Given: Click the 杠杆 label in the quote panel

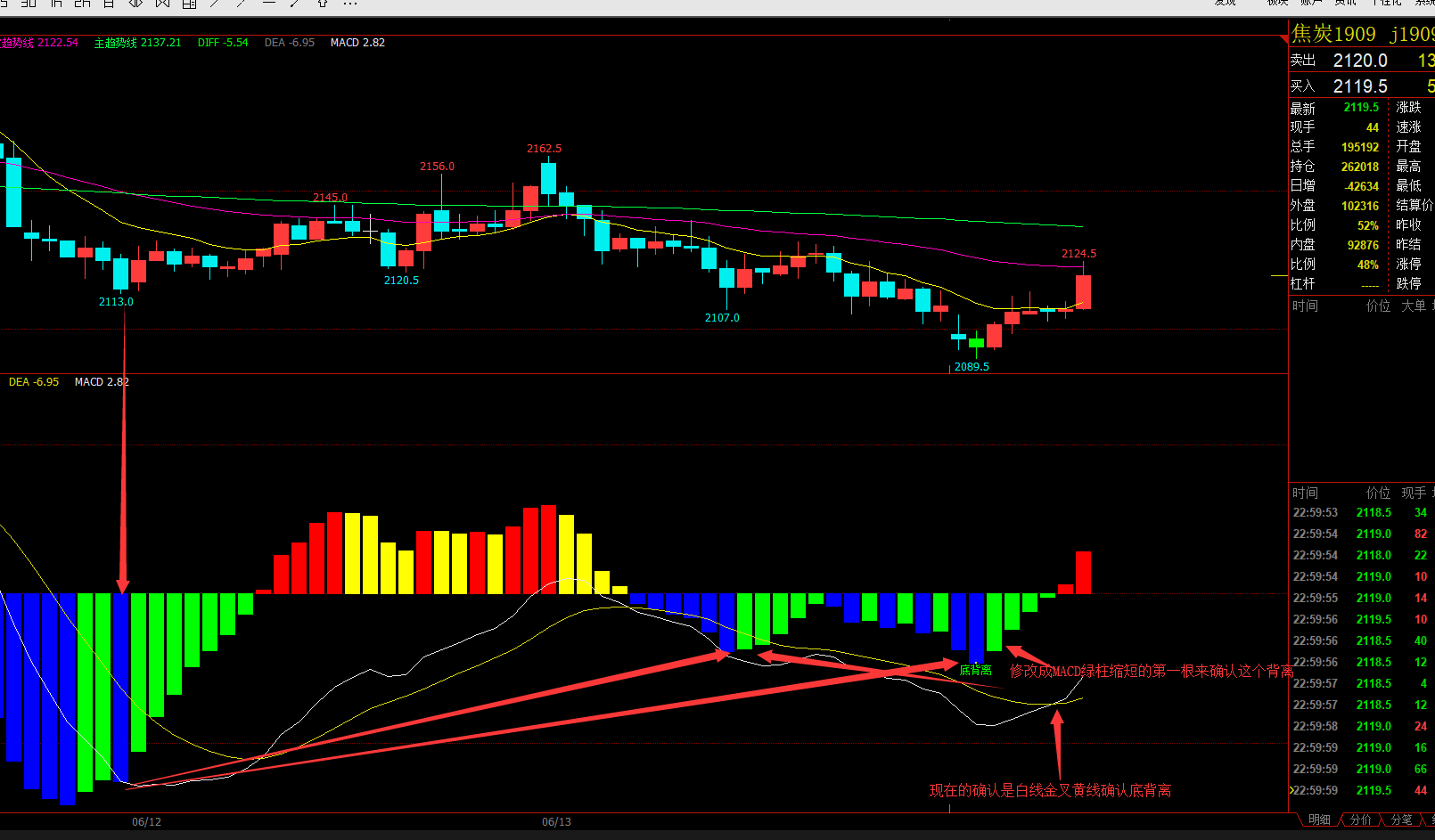Looking at the screenshot, I should pos(1302,284).
